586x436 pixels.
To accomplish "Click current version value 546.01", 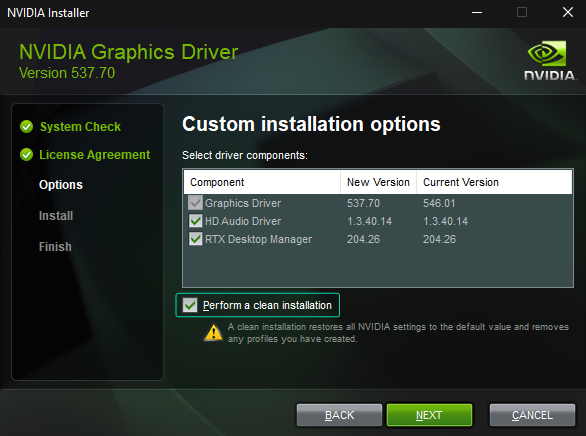I will pos(439,203).
